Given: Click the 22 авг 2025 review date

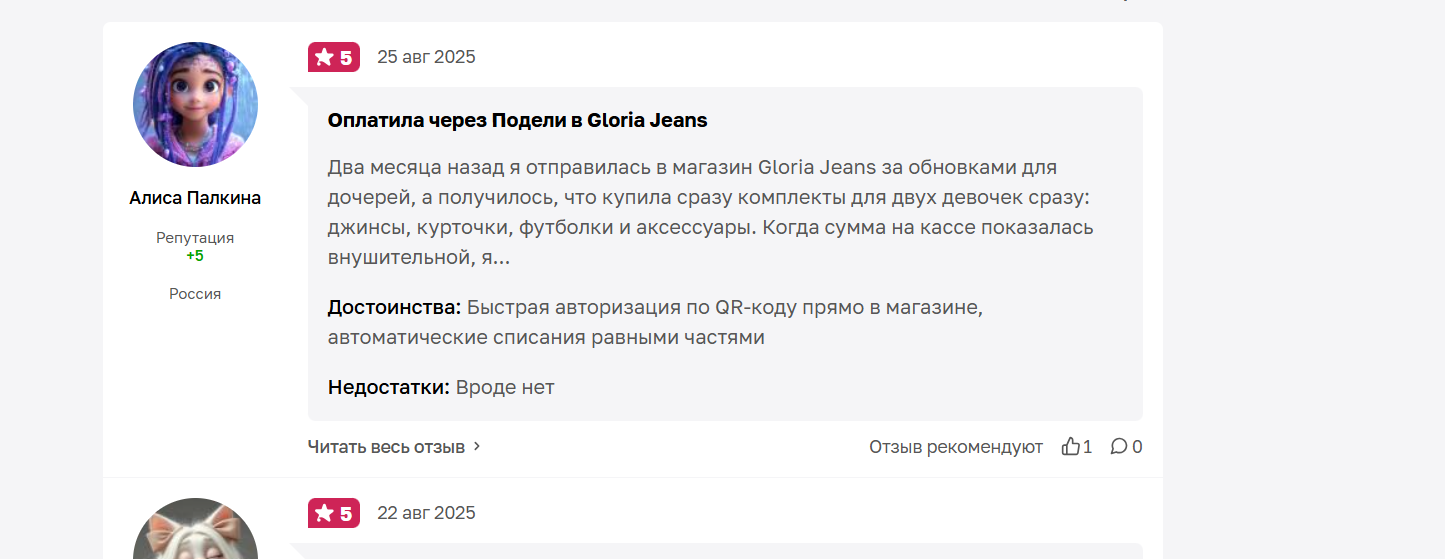Looking at the screenshot, I should point(426,513).
